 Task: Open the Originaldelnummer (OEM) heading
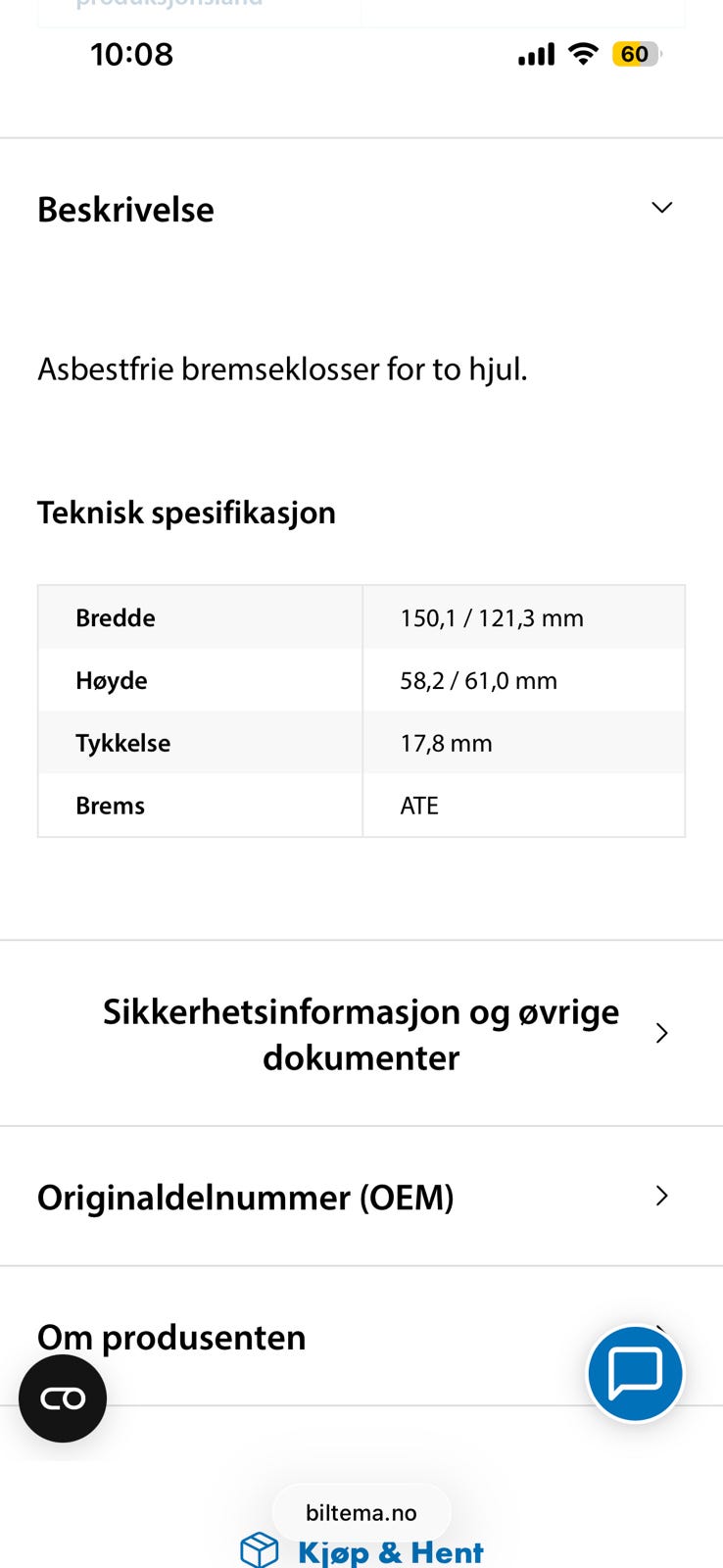pos(246,1198)
